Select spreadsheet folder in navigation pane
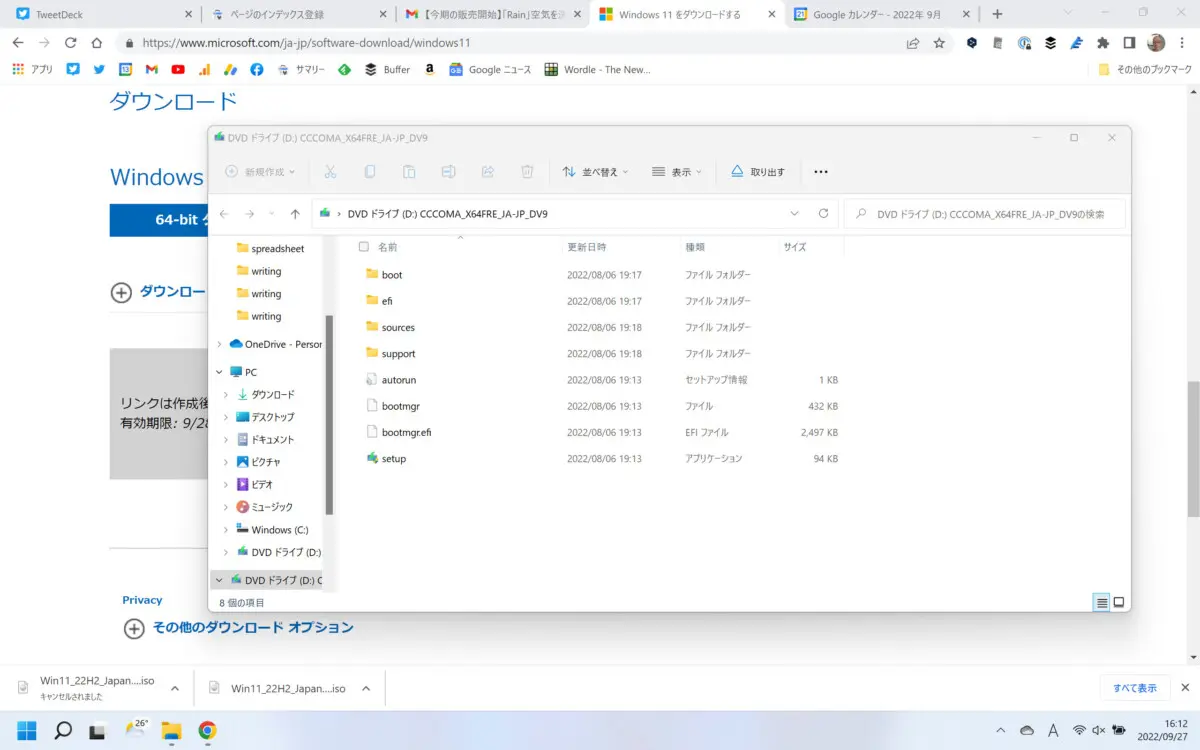 click(x=270, y=249)
